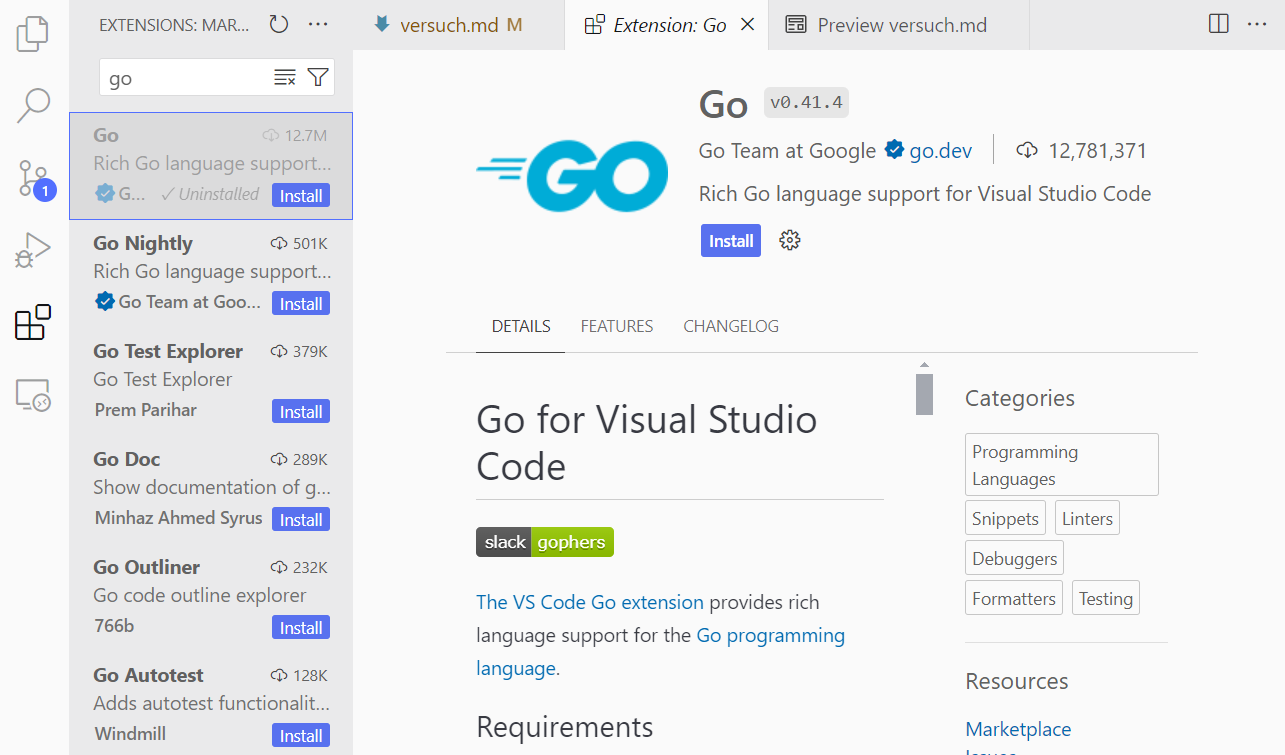
Task: Select Go Nightly in extensions list
Action: 211,274
